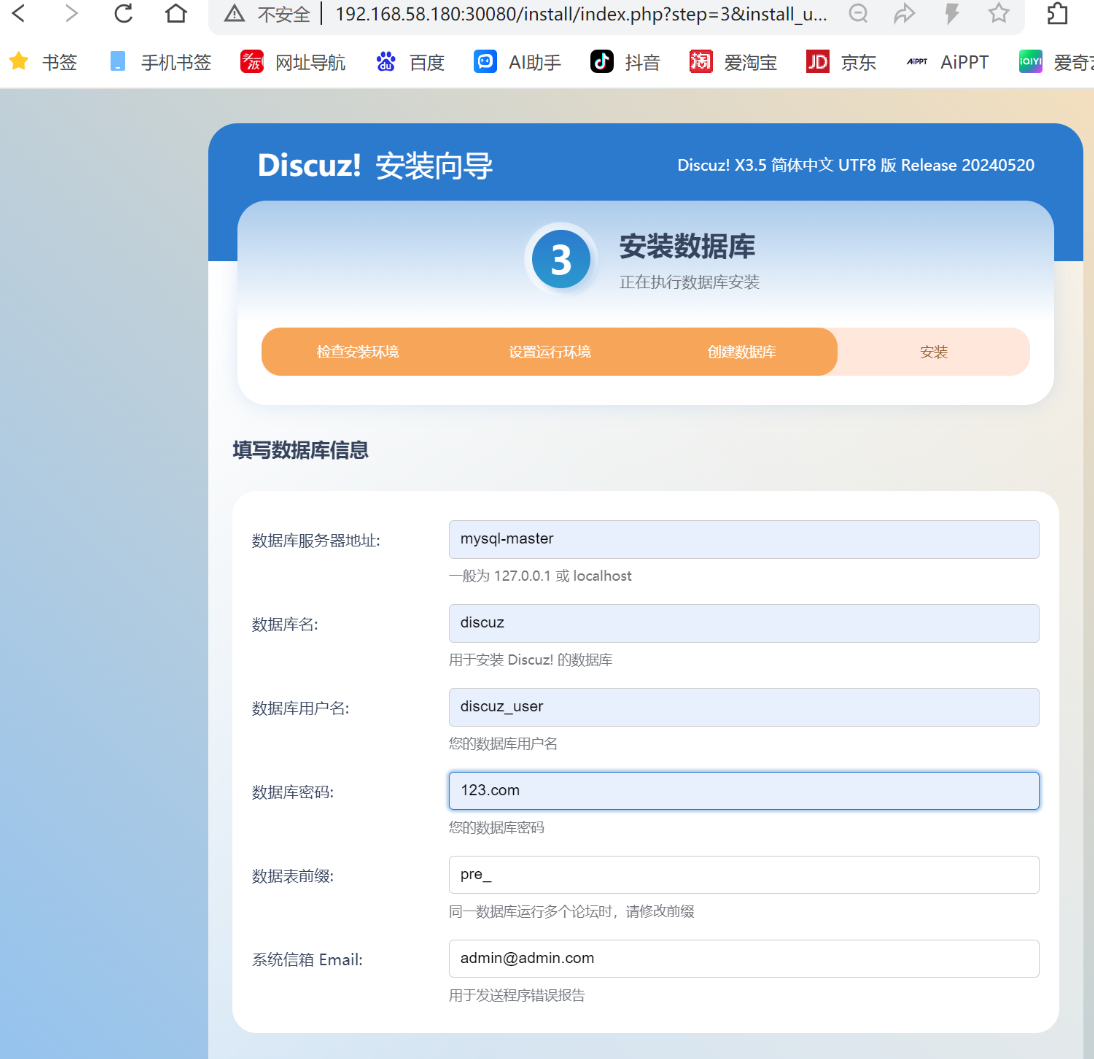Click the lightning bolt icon in address bar
Viewport: 1094px width, 1059px height.
point(952,13)
